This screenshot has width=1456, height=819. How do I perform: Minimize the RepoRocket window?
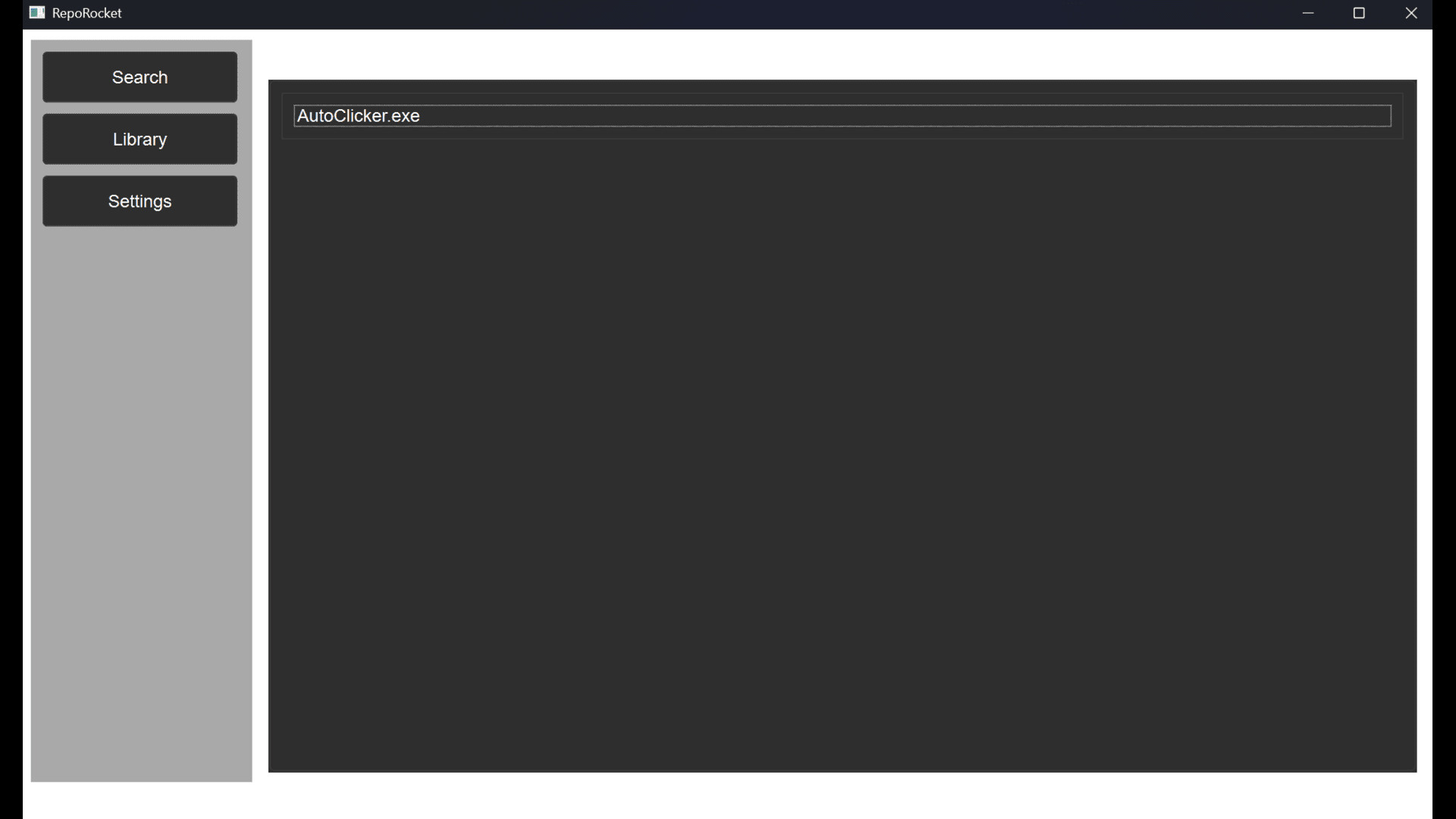(1308, 13)
